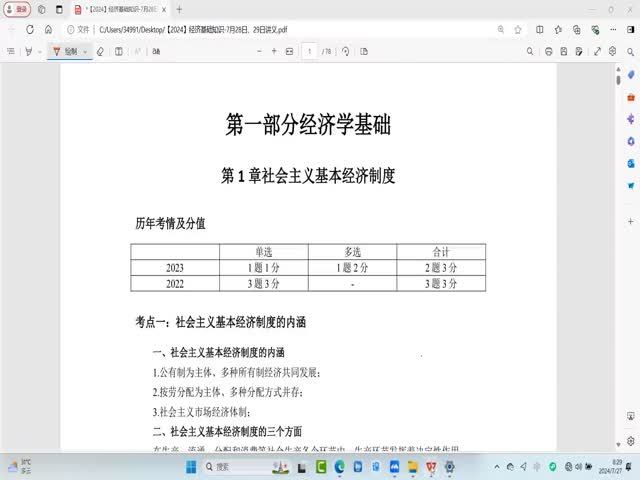Open Microsoft Edge from the taskbar
Viewport: 640px width, 480px height.
point(339,467)
